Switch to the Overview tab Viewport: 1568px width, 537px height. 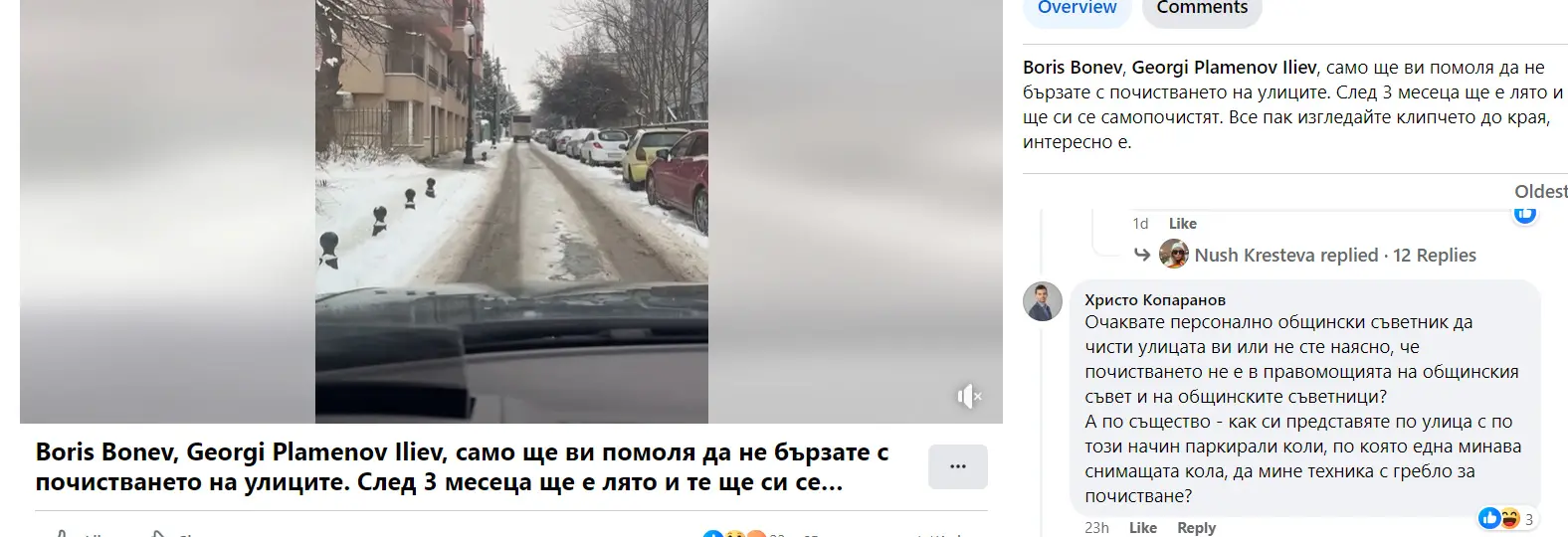coord(1077,8)
